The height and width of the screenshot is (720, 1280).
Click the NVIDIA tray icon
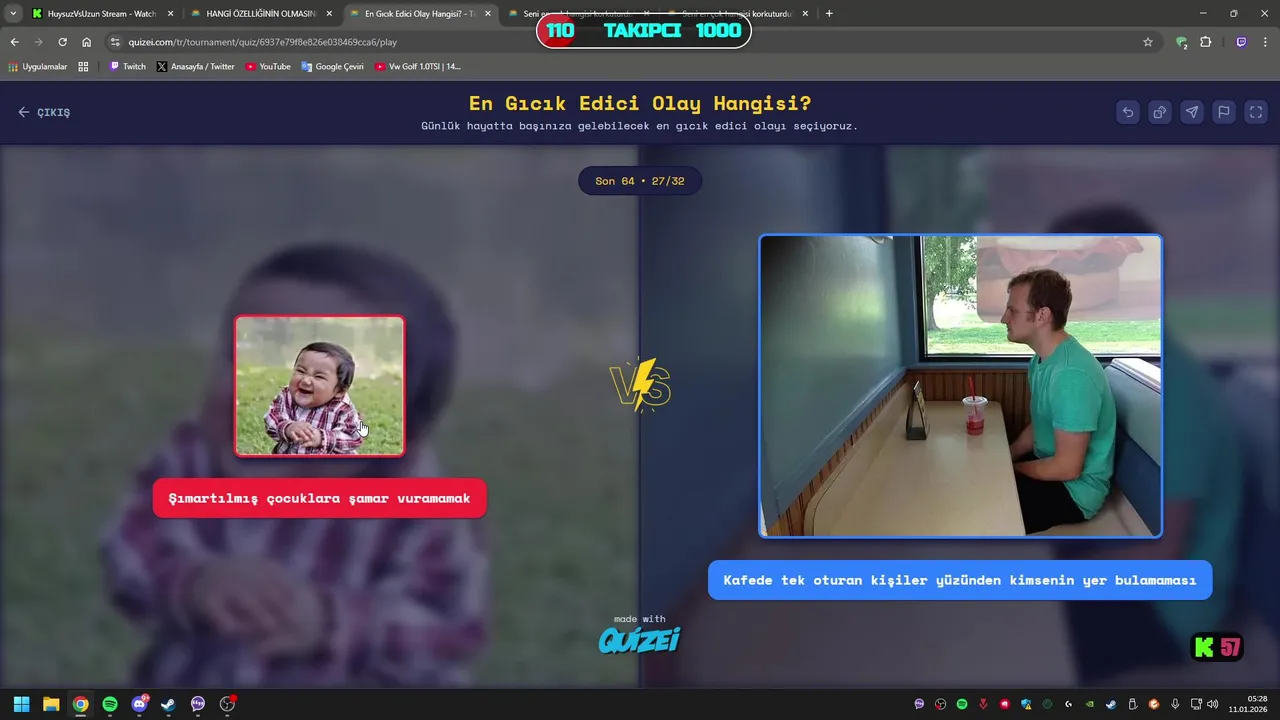pos(1090,704)
